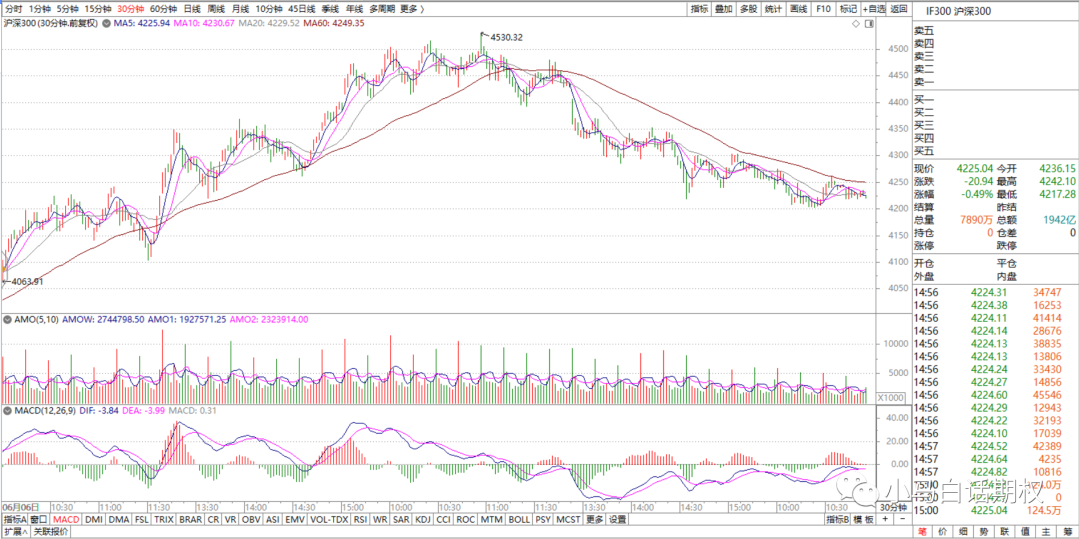Viewport: 1080px width, 539px height.
Task: Switch chart to 日线 period
Action: [192, 8]
